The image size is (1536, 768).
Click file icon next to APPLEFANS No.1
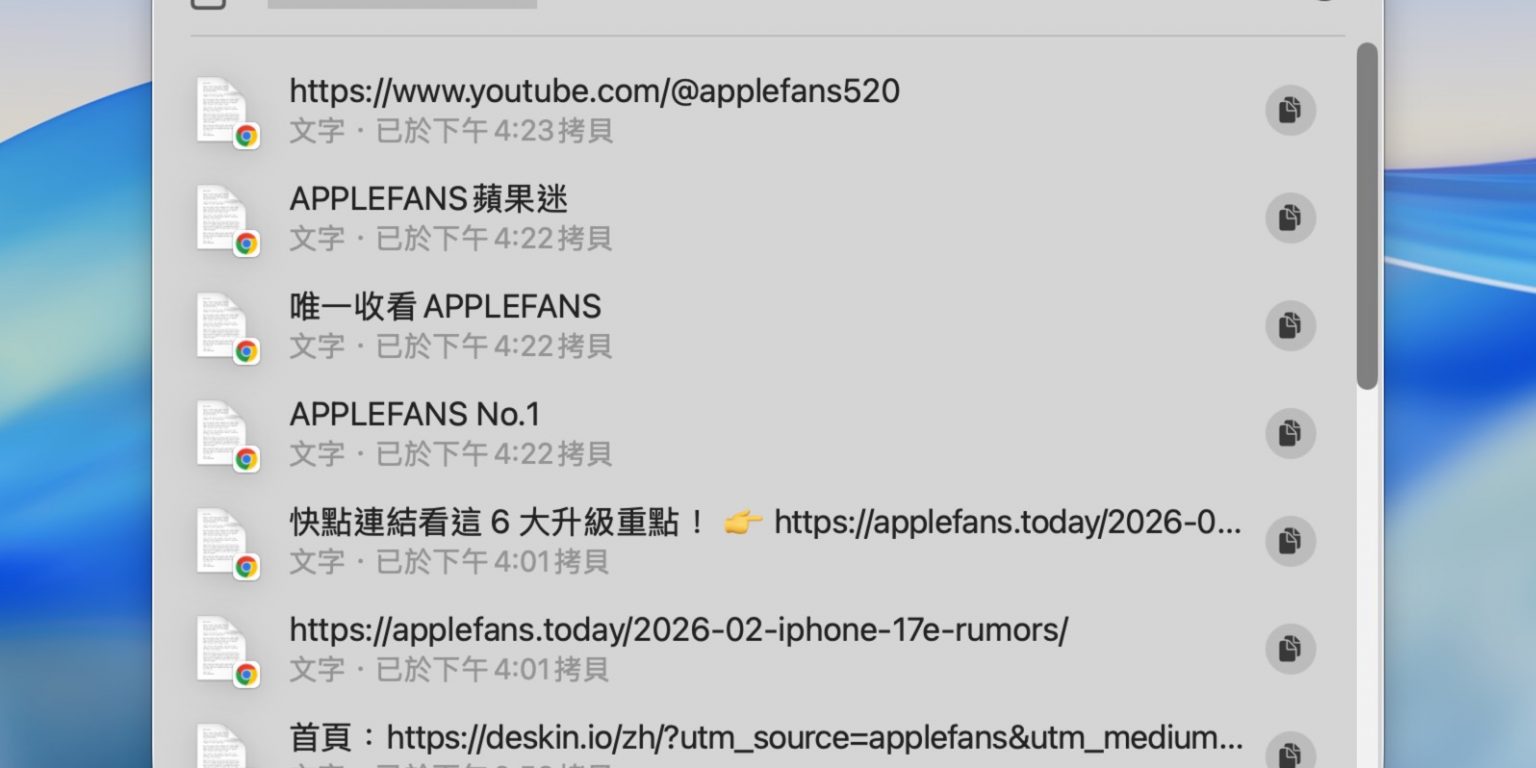tap(224, 434)
